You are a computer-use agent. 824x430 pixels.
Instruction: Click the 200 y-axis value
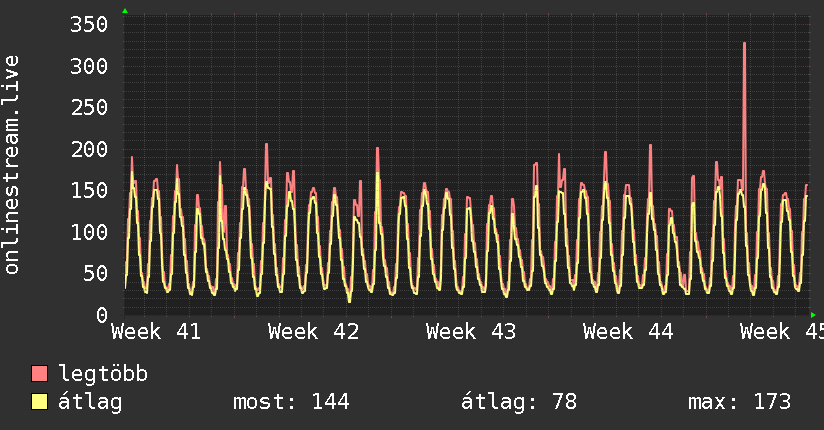tap(89, 149)
